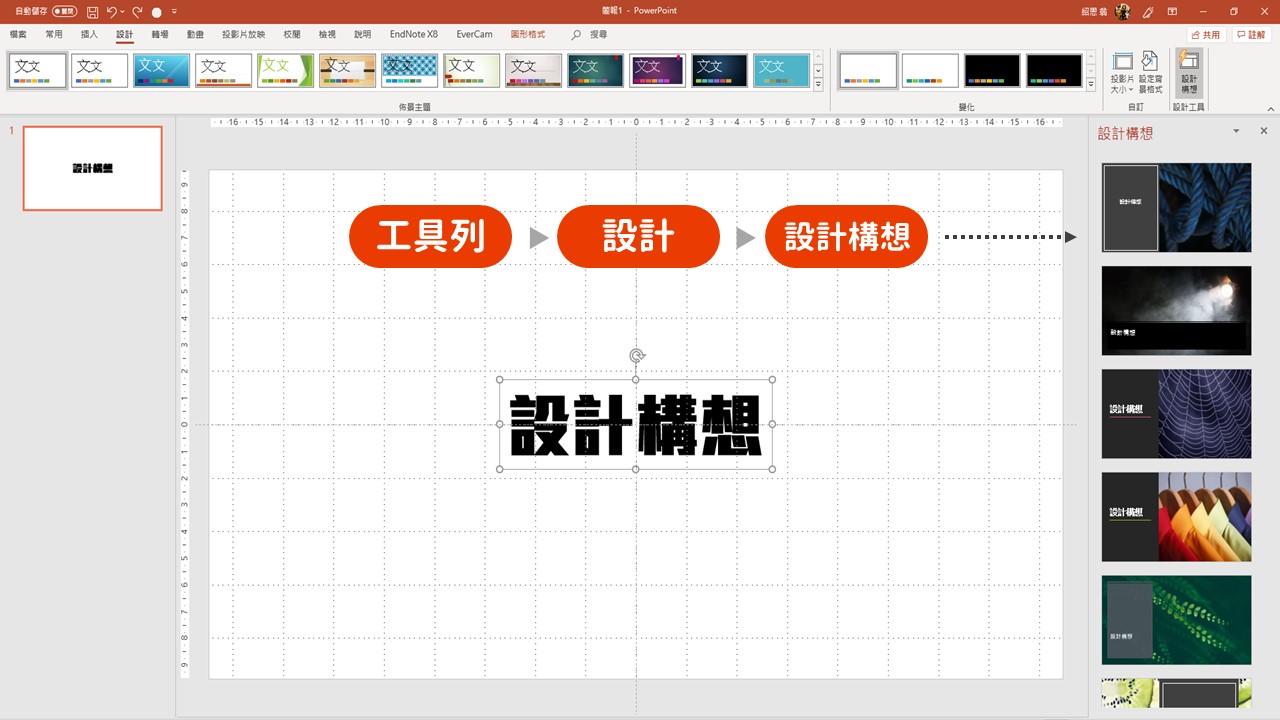This screenshot has height=720, width=1280.
Task: Click the pen icon beside the avatar
Action: pos(1147,12)
